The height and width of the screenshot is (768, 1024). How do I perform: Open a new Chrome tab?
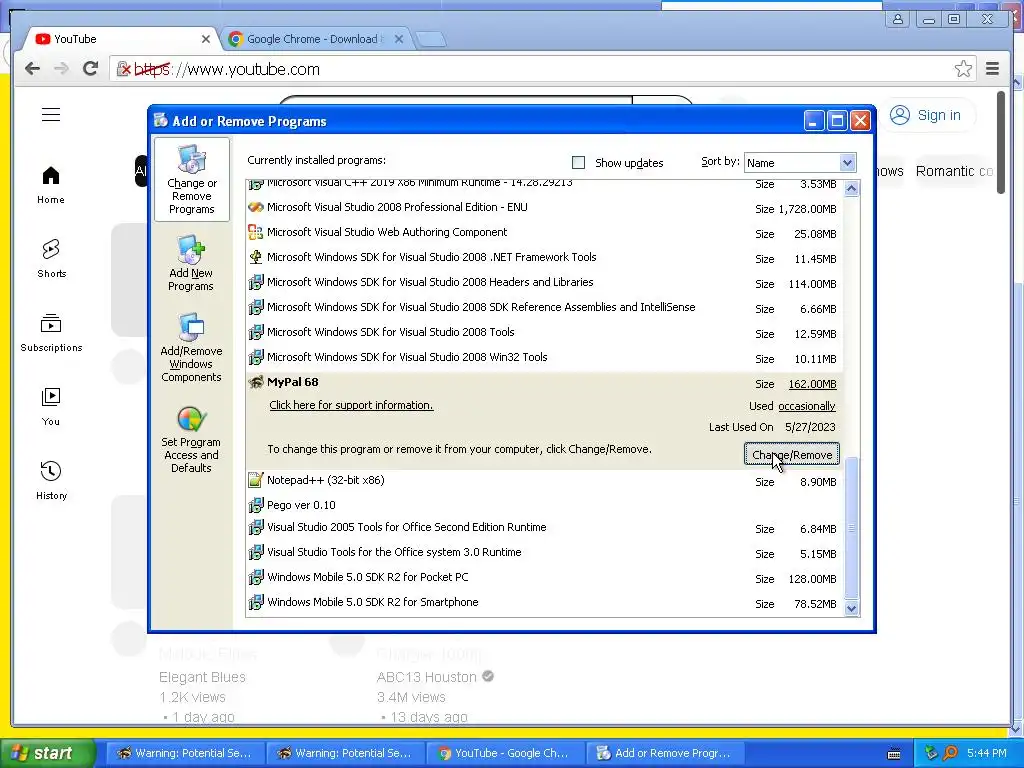[430, 40]
